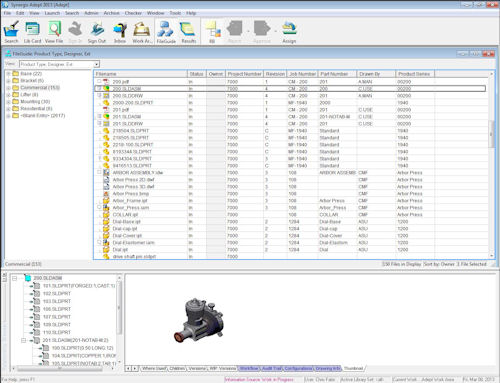Collapse the 201.SLDASM(201-NOTAB) tree node
The height and width of the screenshot is (383, 500).
pos(24,340)
